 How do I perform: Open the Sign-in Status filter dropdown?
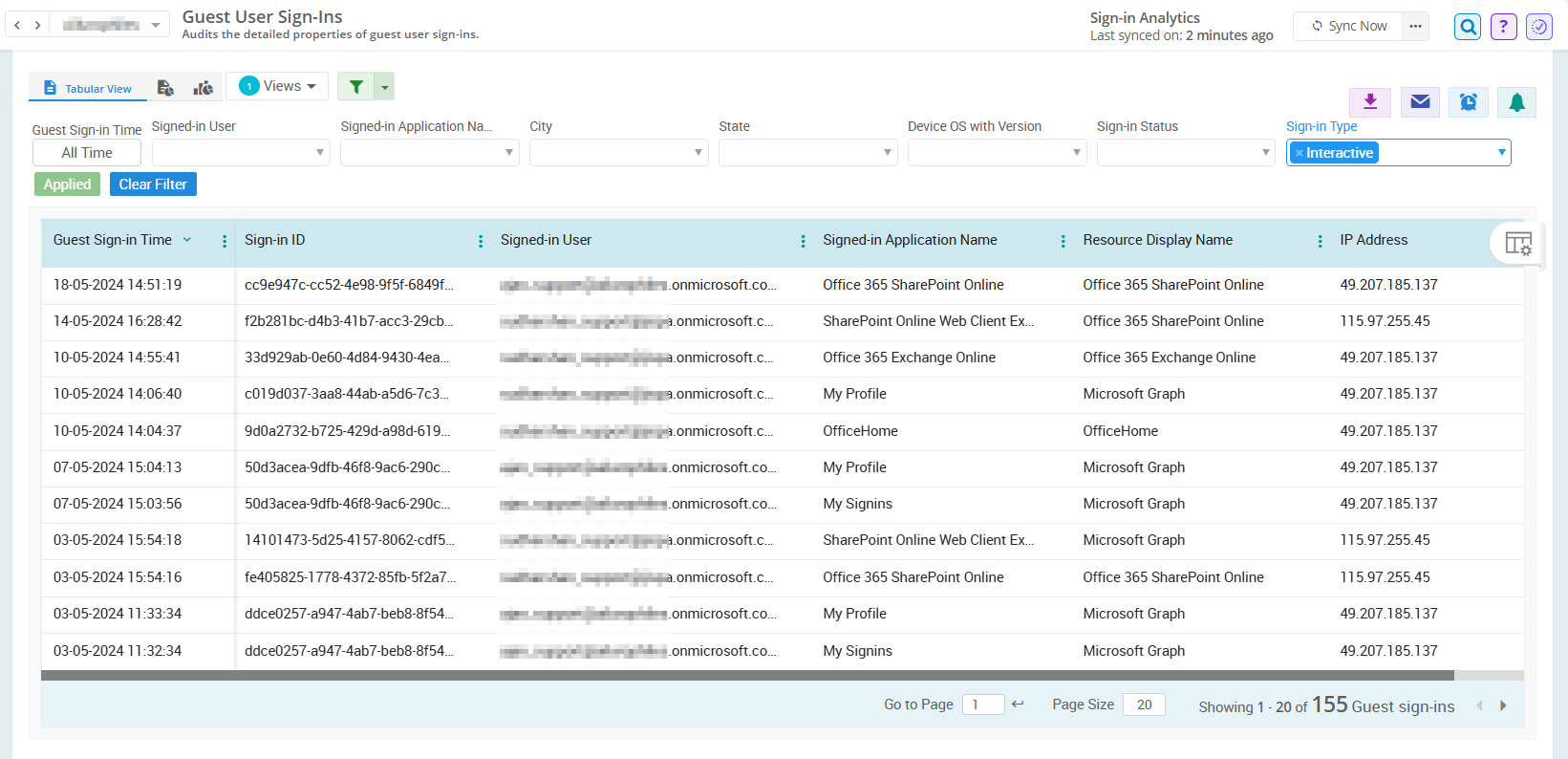click(x=1185, y=153)
